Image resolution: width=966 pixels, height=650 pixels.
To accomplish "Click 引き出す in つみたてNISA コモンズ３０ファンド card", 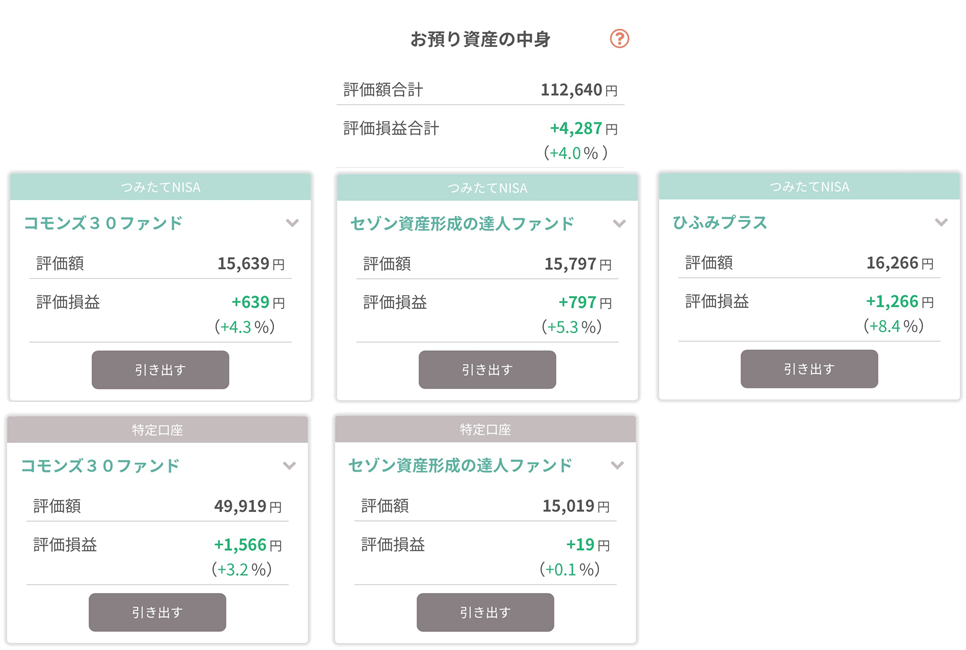I will pos(160,370).
